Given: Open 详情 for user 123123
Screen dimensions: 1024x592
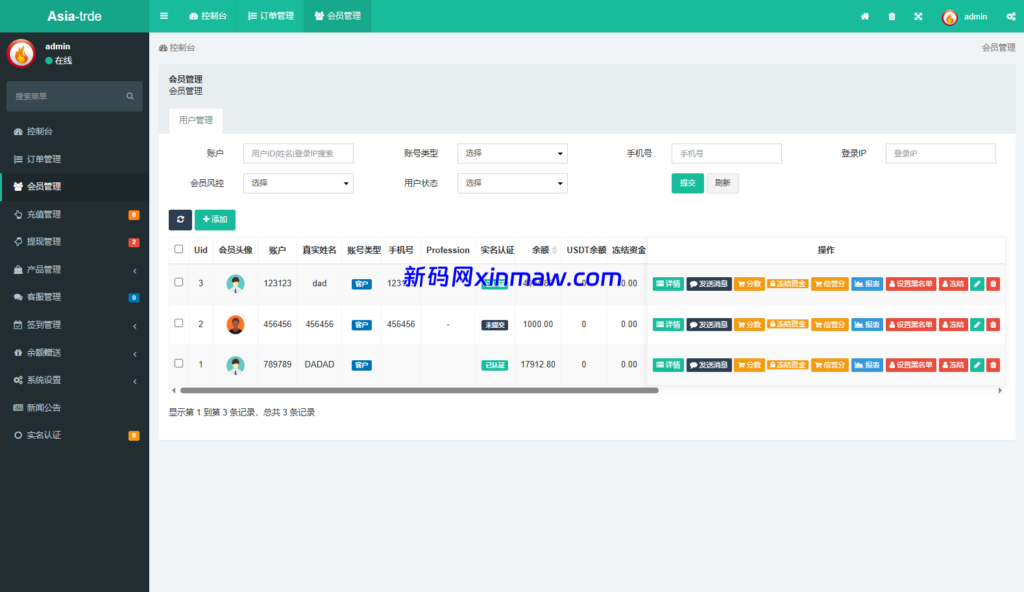Looking at the screenshot, I should click(x=668, y=284).
